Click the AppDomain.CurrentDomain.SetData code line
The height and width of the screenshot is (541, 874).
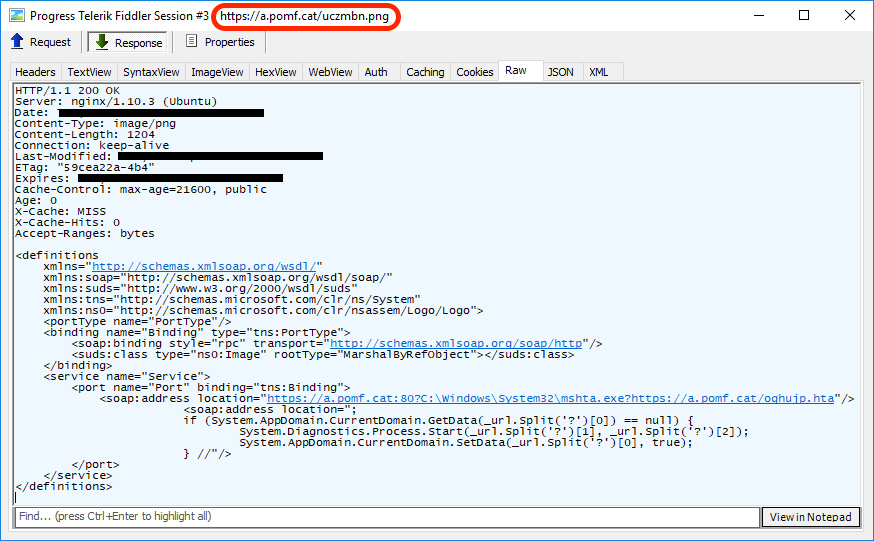point(466,442)
